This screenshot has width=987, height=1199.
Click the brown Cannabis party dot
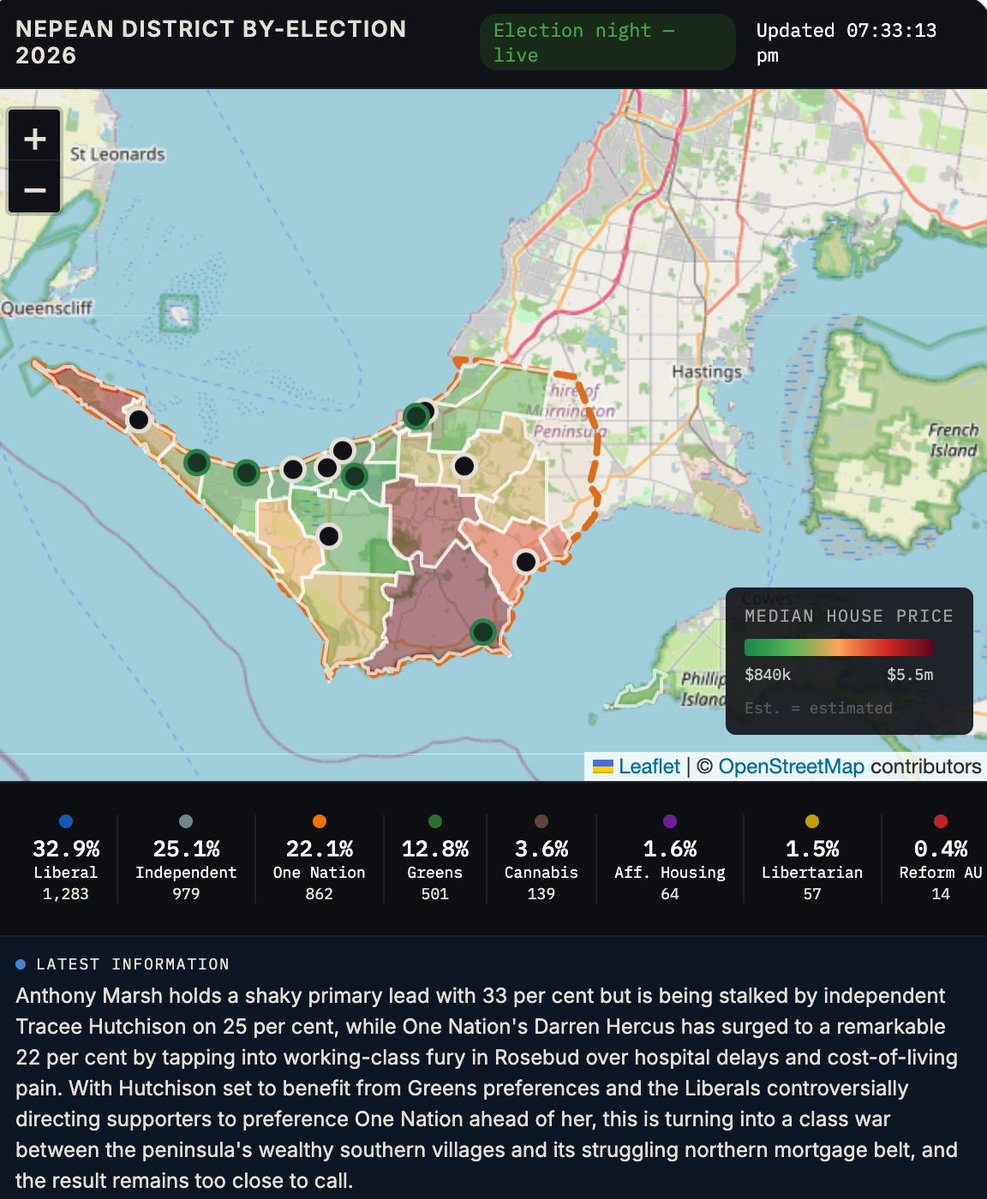pos(541,821)
